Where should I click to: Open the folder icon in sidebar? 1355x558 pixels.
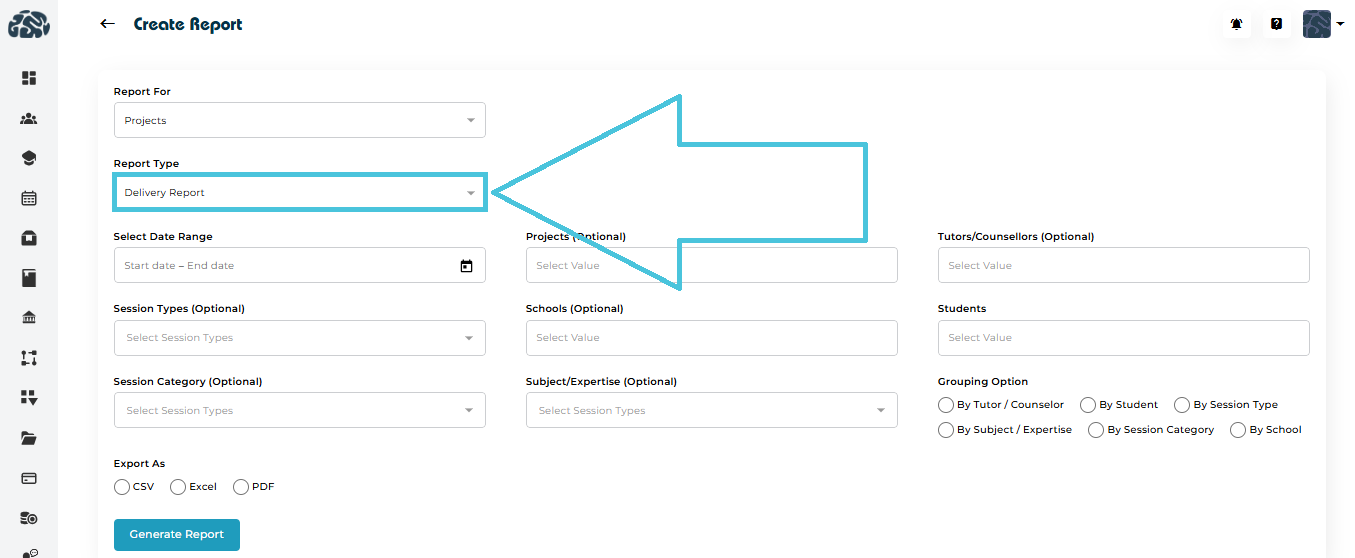(29, 438)
